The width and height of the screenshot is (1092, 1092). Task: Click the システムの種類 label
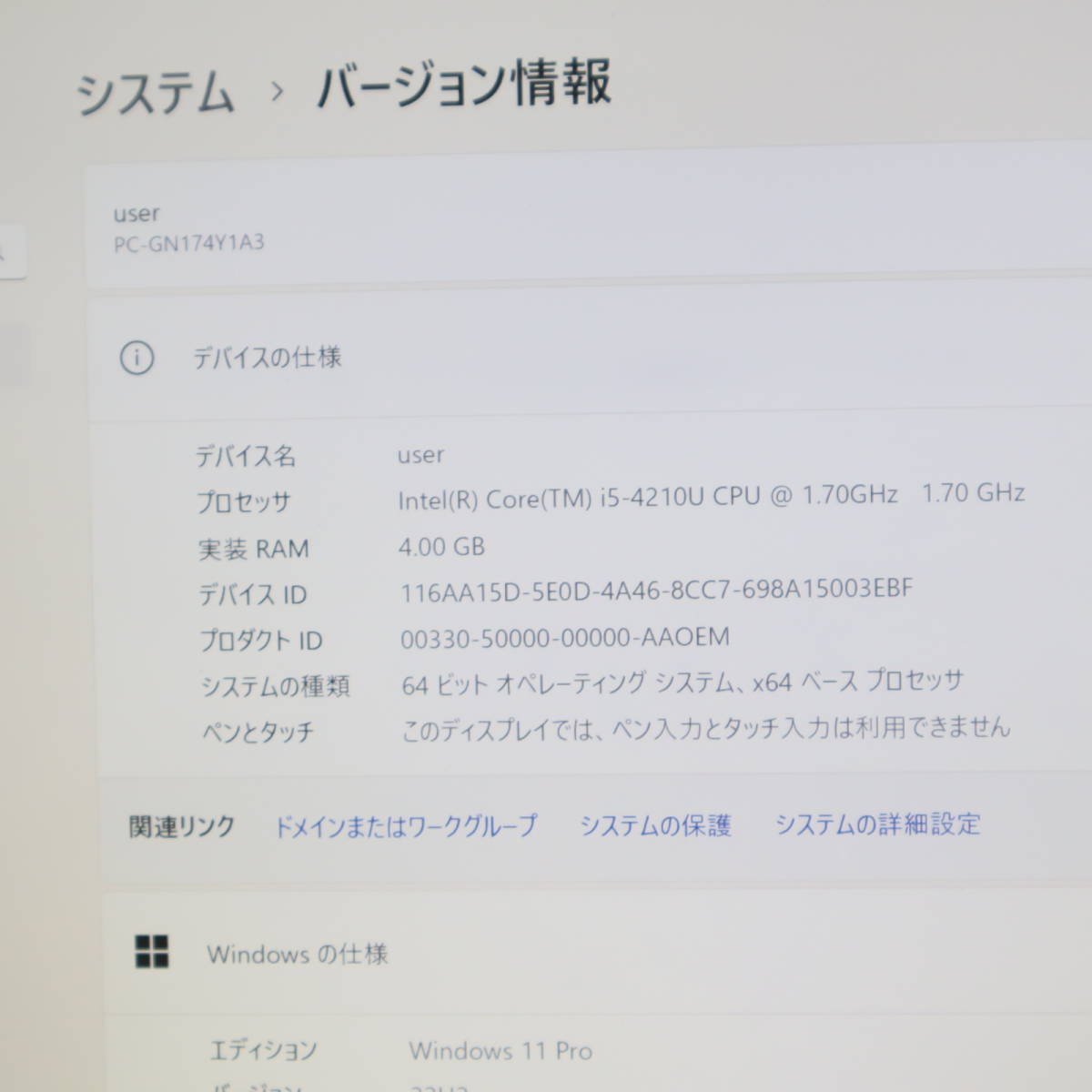(275, 686)
